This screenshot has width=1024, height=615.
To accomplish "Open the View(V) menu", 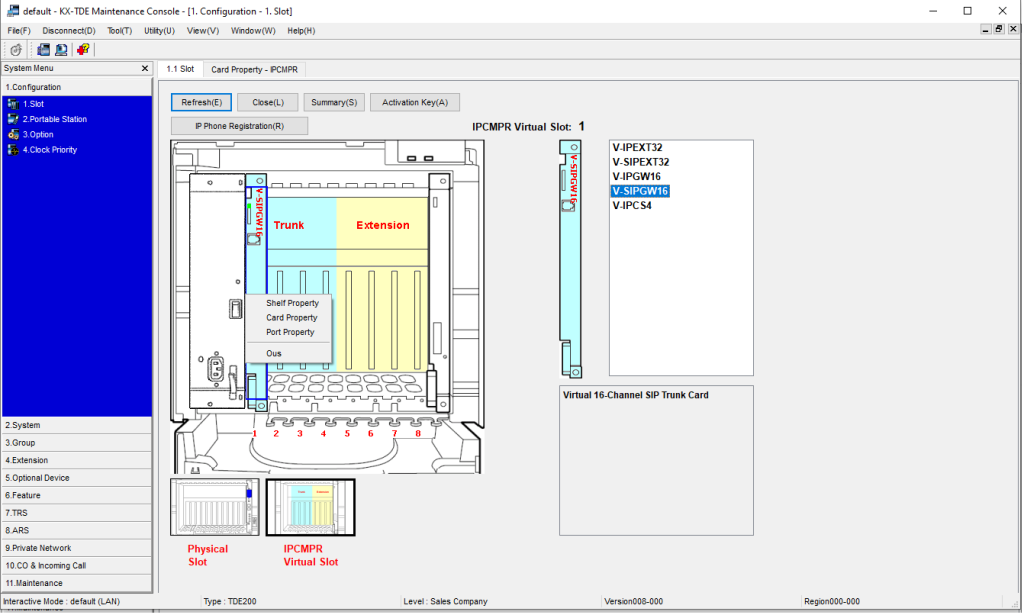I will click(202, 31).
